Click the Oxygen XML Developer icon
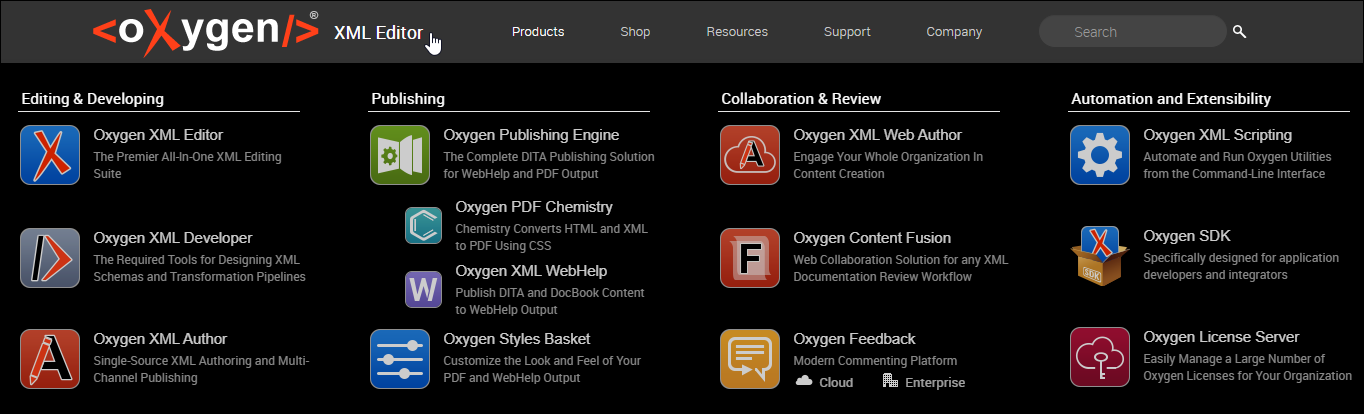Viewport: 1364px width, 414px height. (50, 258)
